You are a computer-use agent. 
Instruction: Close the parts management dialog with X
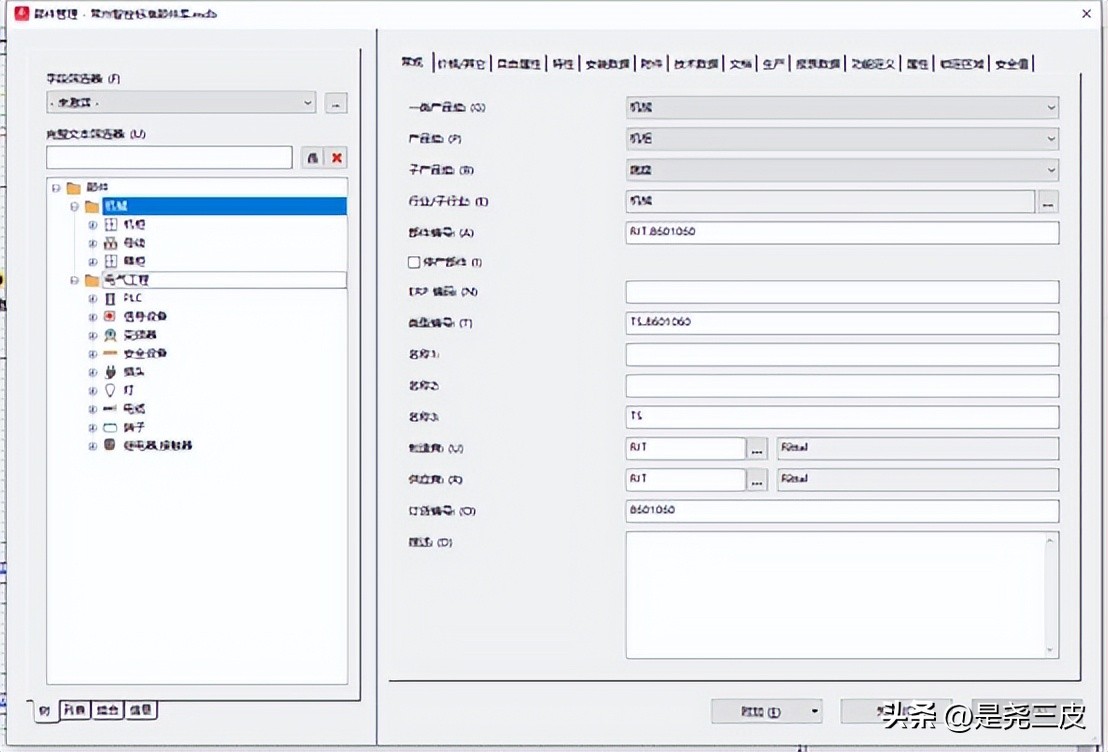[x=1086, y=13]
